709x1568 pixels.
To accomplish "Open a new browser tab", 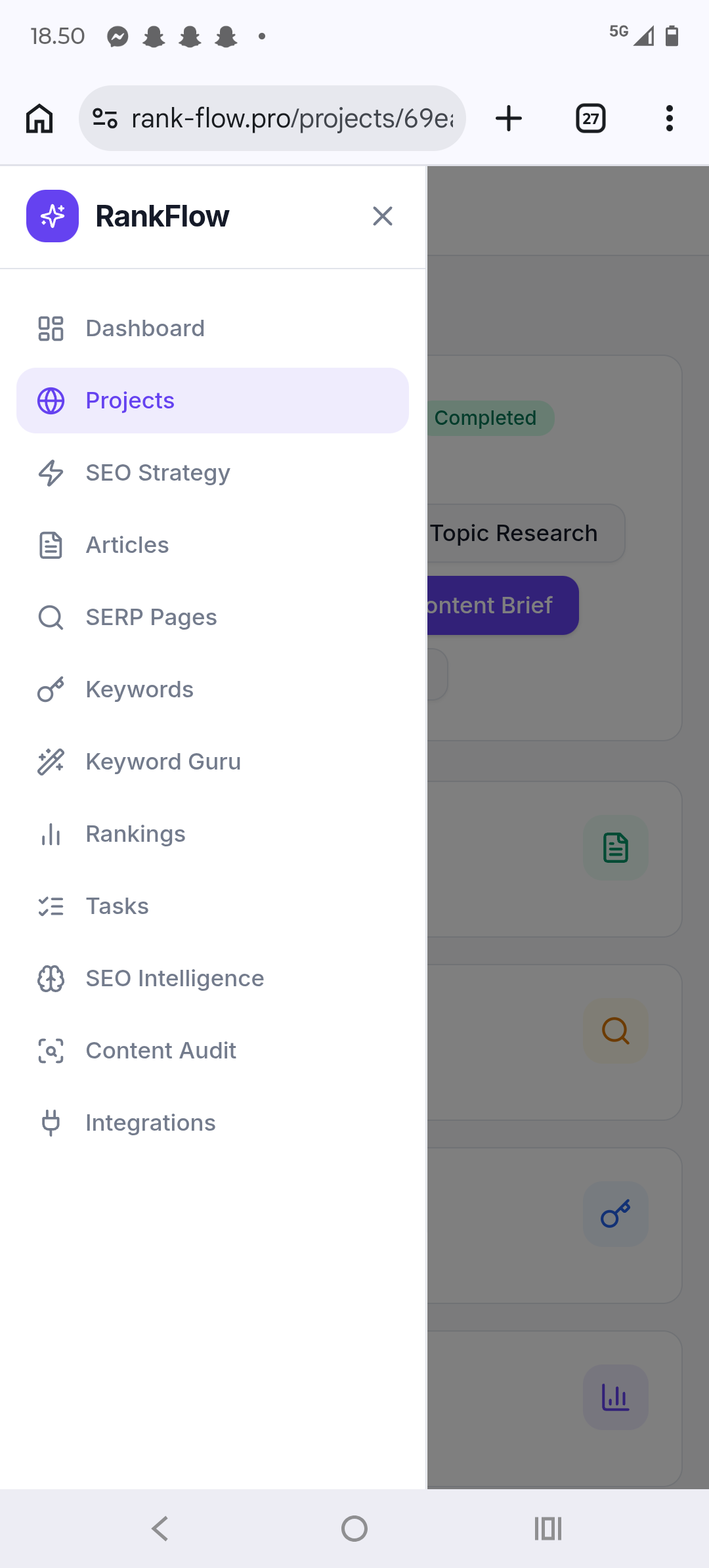I will tap(509, 119).
